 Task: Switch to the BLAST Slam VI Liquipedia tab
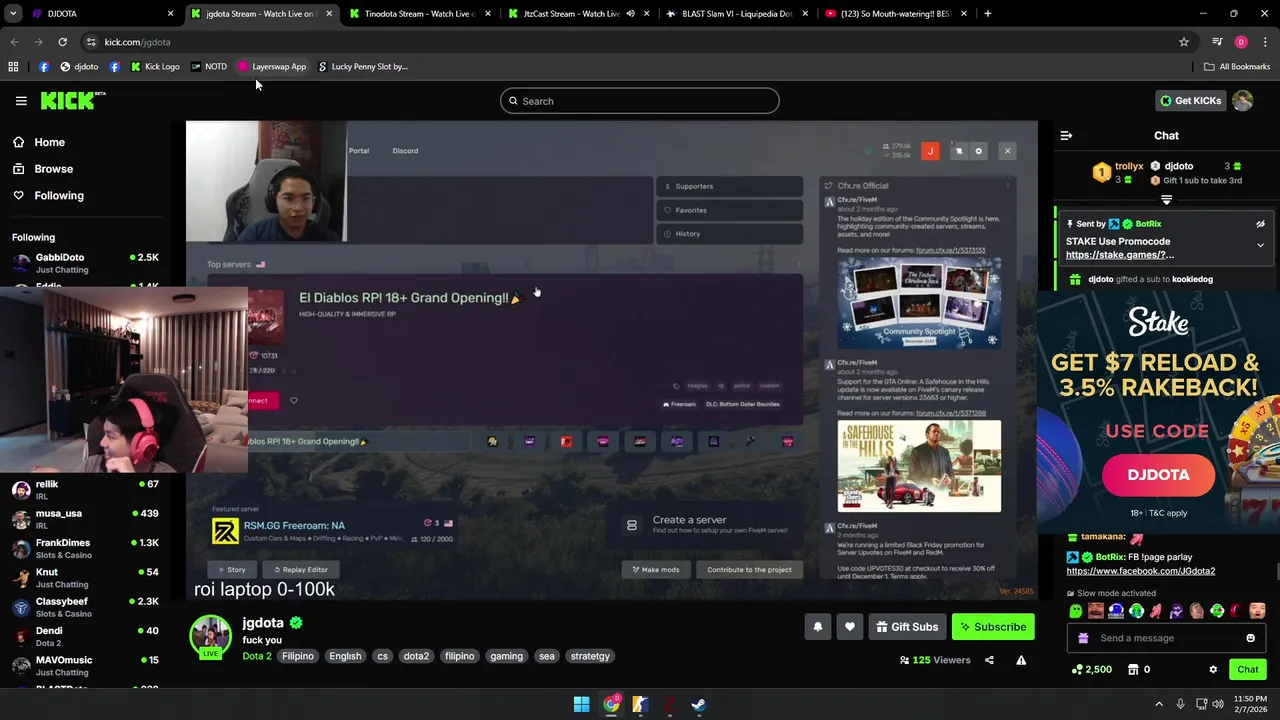point(735,14)
